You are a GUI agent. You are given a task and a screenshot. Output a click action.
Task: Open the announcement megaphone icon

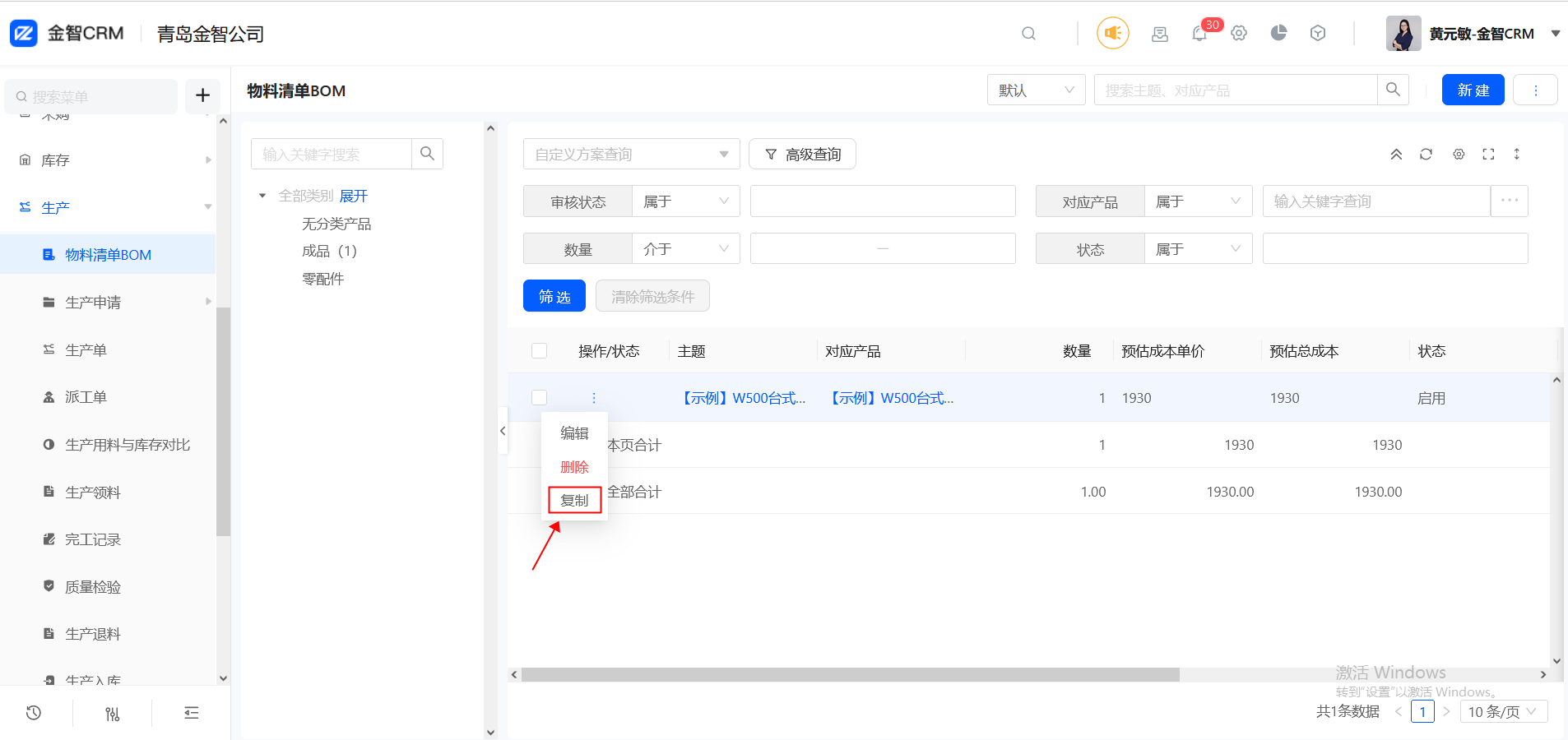[x=1112, y=34]
